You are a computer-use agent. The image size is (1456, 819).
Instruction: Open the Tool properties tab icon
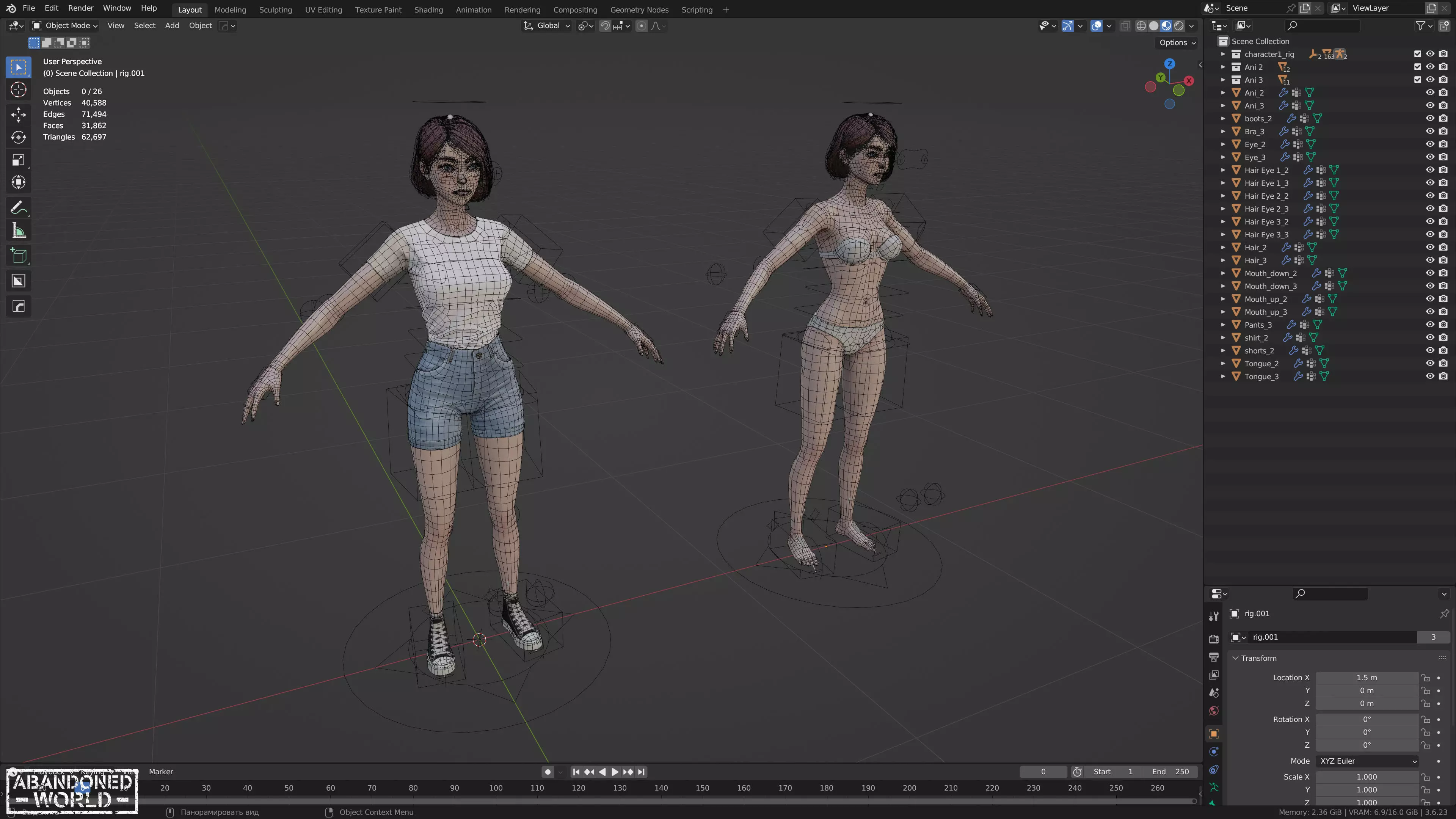[1213, 616]
